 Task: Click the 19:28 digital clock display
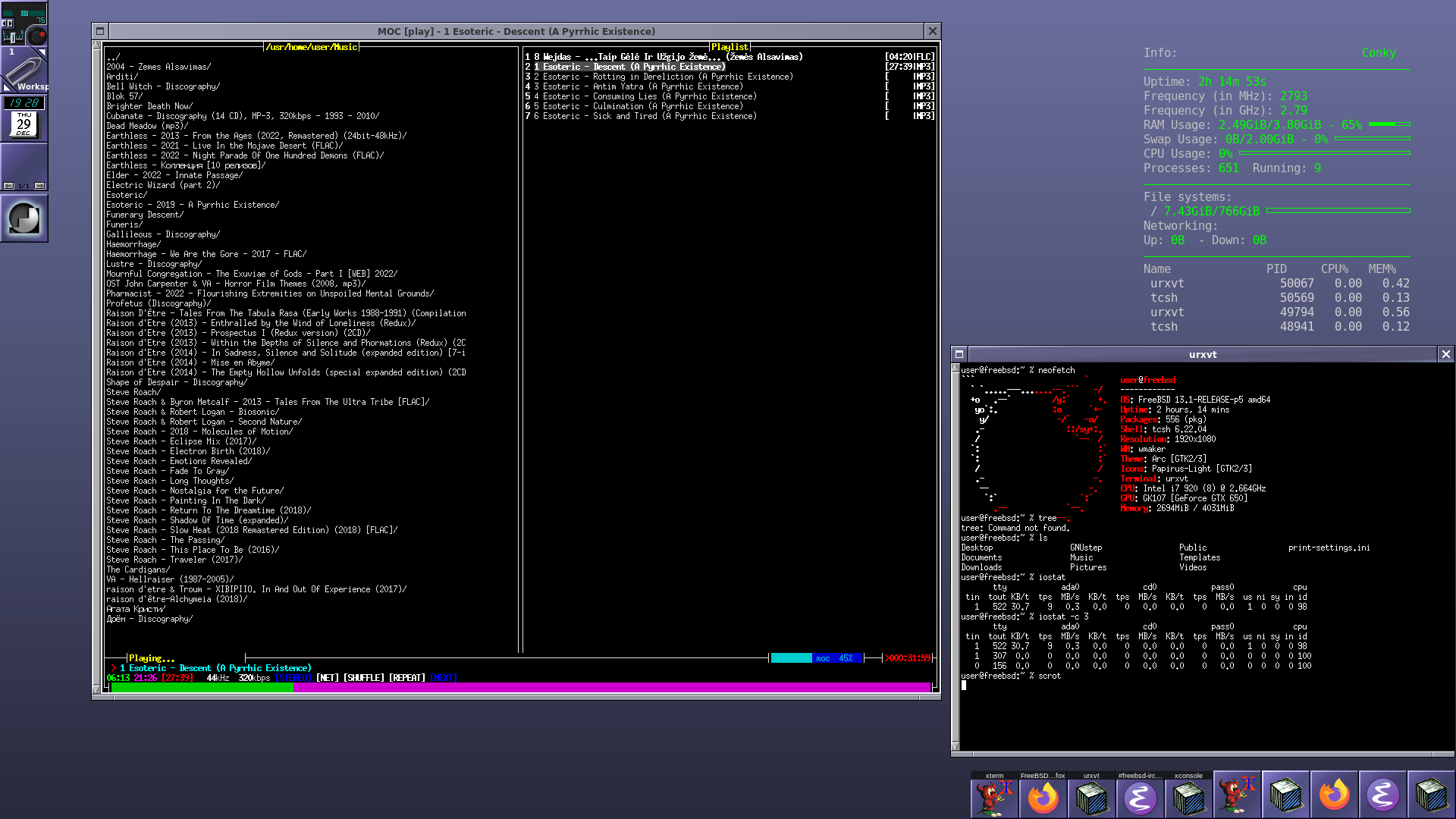24,103
